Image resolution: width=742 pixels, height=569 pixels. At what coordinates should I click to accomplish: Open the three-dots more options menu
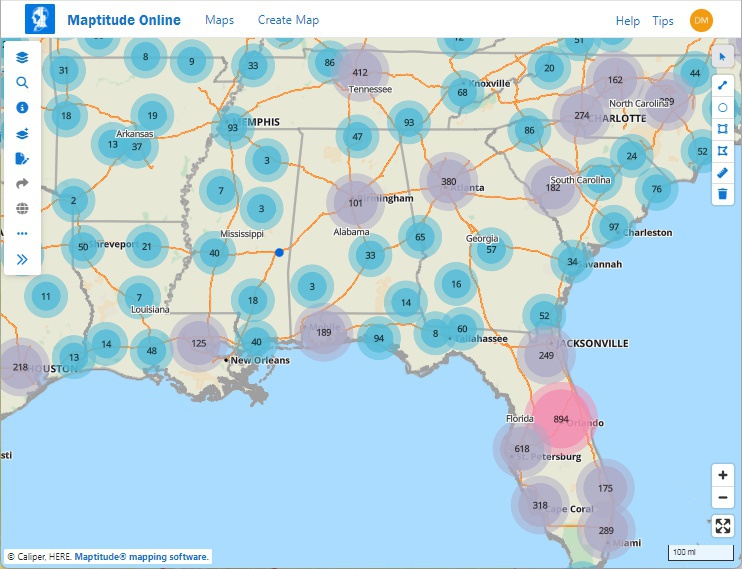[x=22, y=234]
